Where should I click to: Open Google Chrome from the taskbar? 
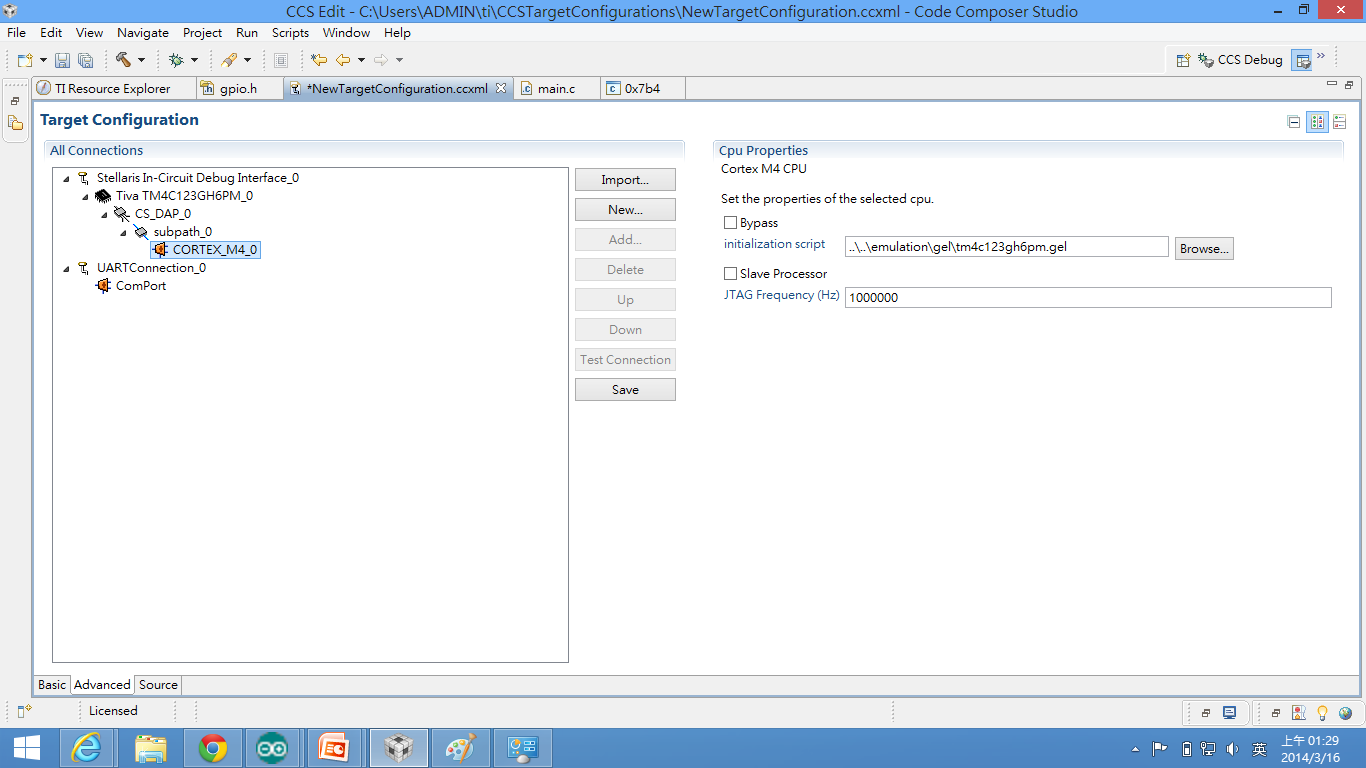pos(212,748)
